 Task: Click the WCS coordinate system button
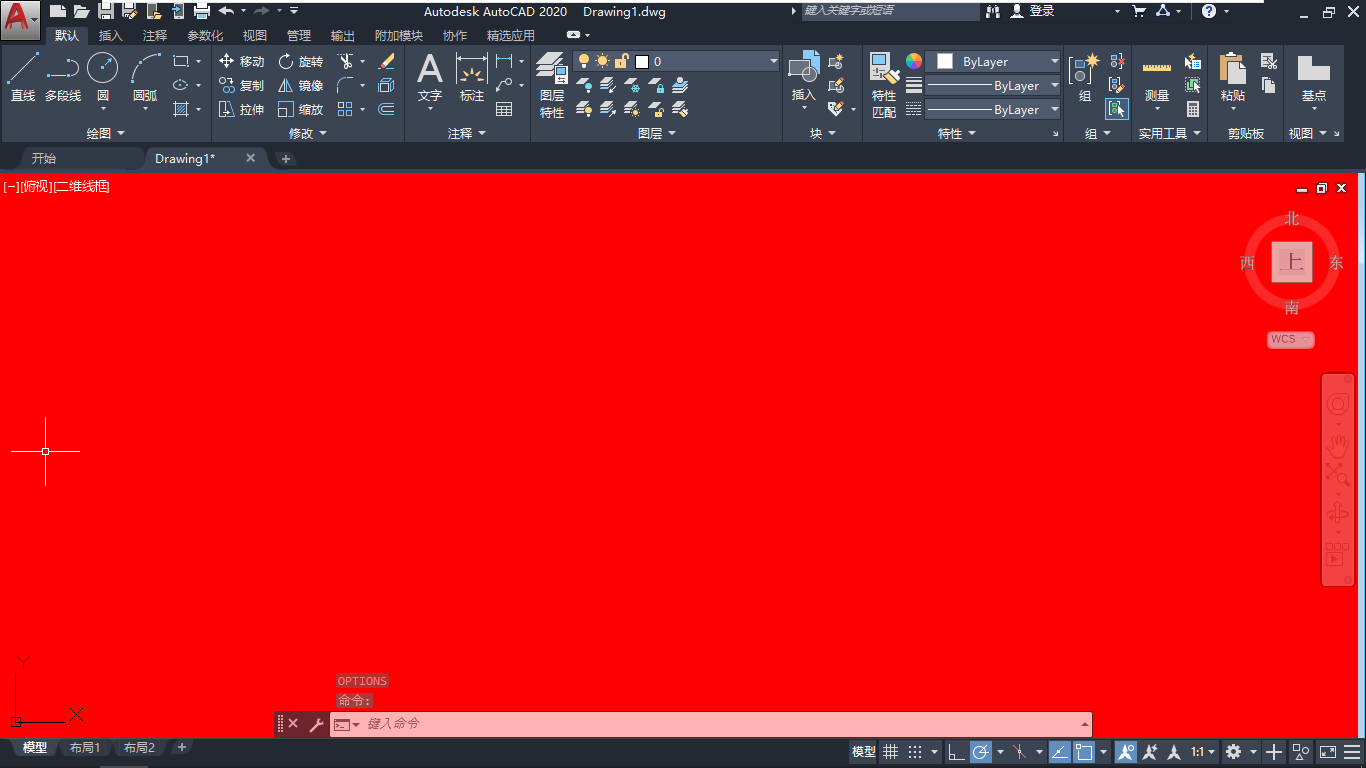[1290, 339]
